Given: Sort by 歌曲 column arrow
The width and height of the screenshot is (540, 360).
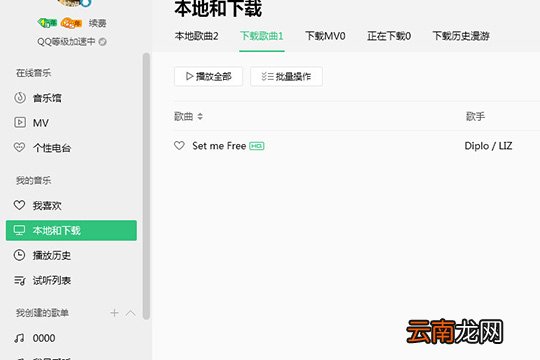Looking at the screenshot, I should coord(200,116).
